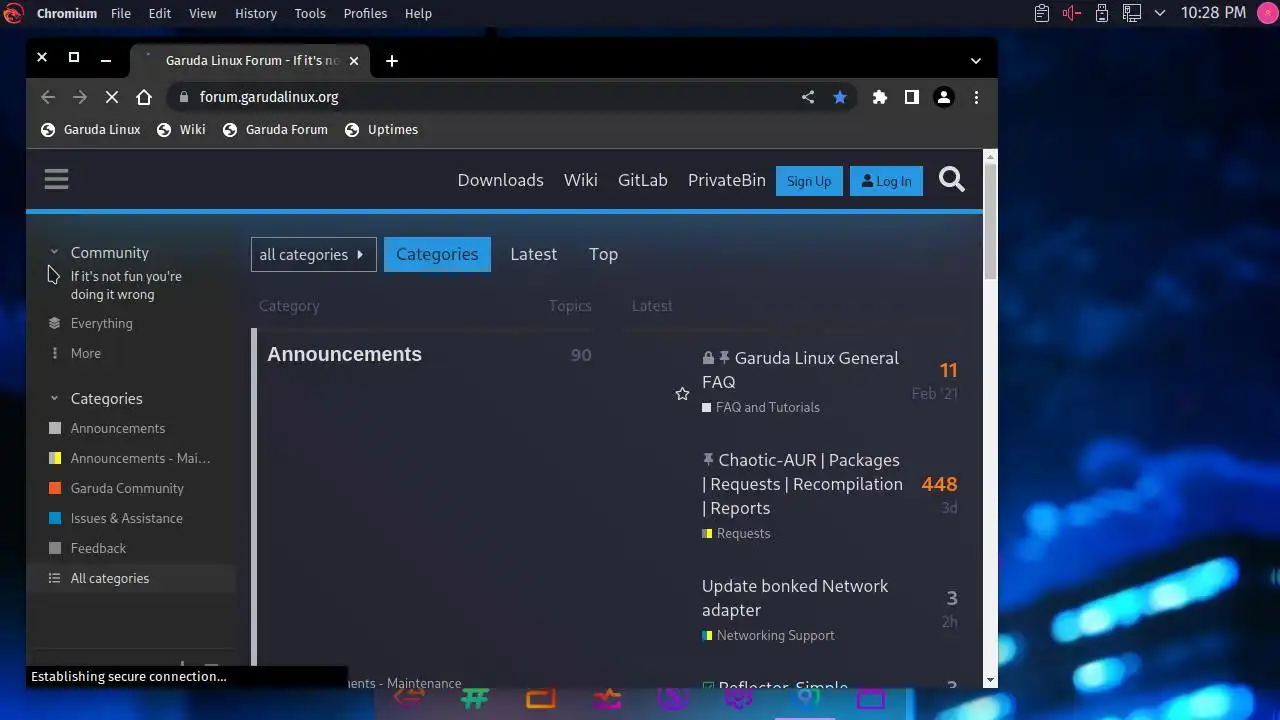Open Update bonked Network adapter topic

pyautogui.click(x=795, y=598)
